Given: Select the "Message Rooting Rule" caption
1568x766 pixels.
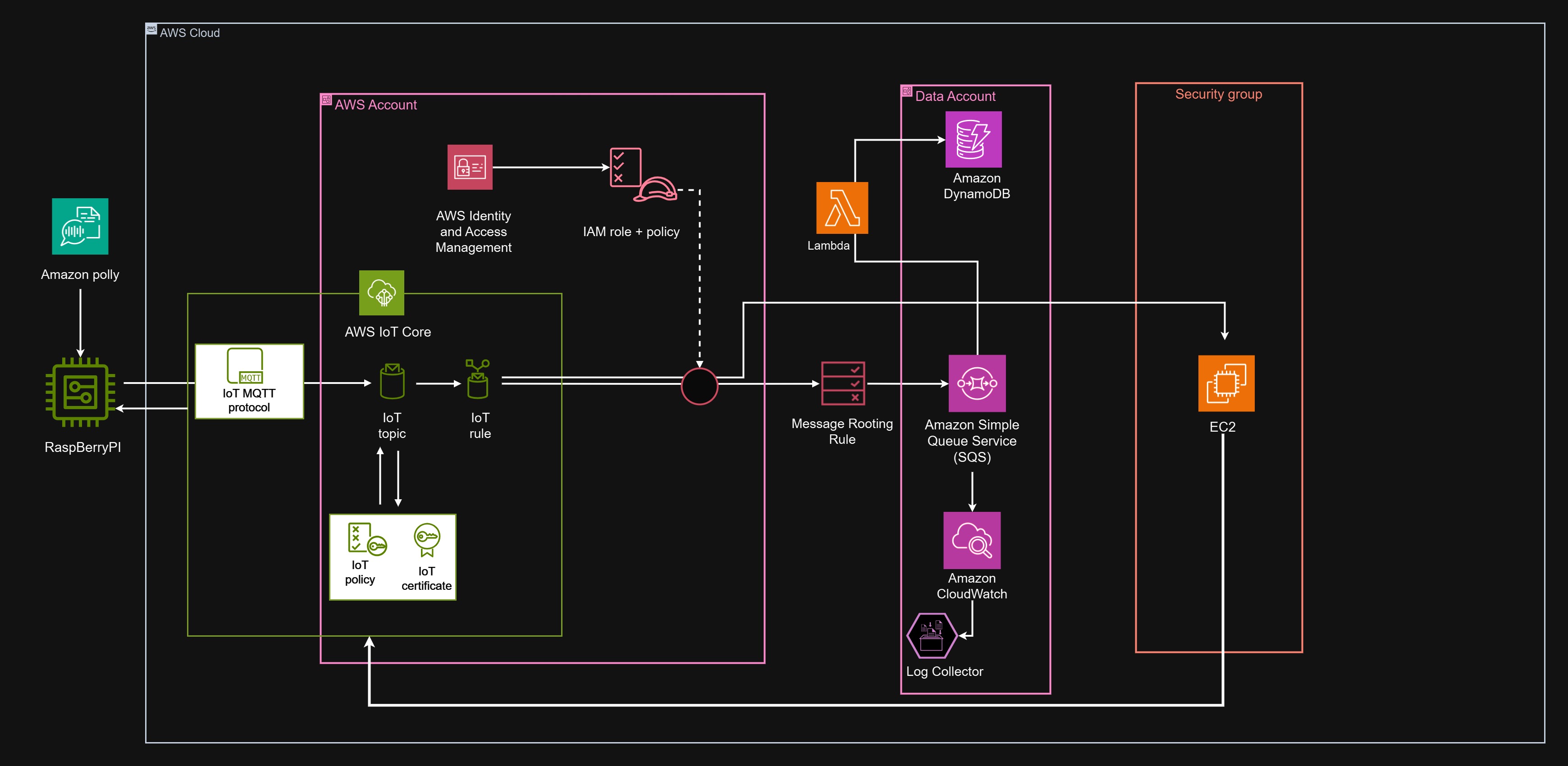Looking at the screenshot, I should pos(842,431).
